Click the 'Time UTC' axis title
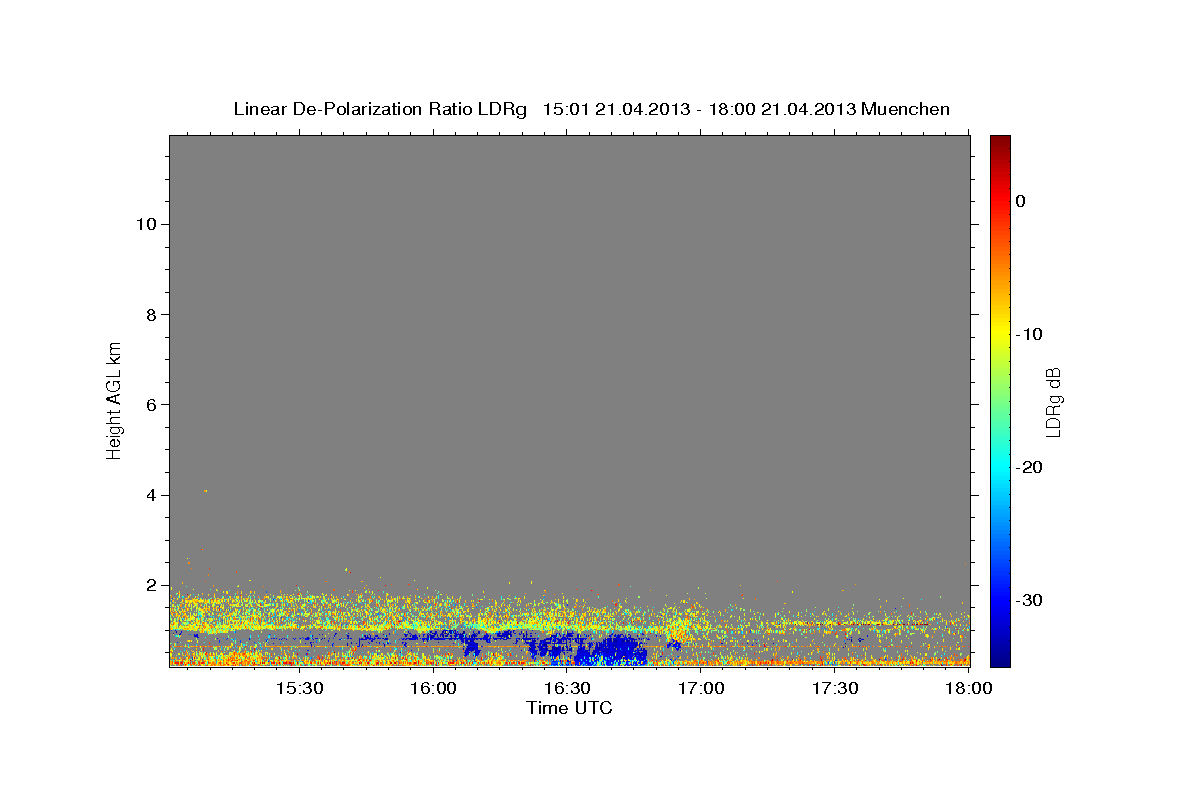This screenshot has height=800, width=1200. coord(569,708)
